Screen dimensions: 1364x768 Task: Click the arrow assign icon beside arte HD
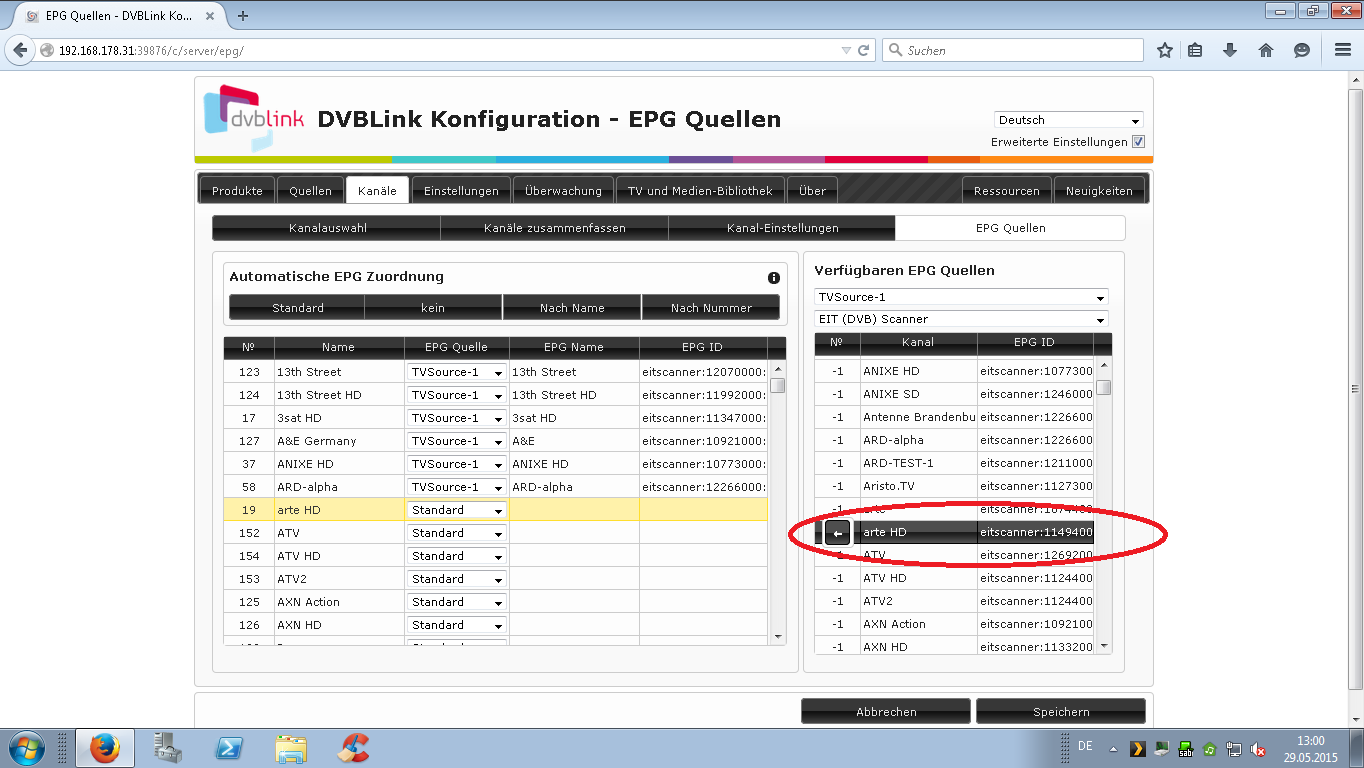[x=838, y=533]
